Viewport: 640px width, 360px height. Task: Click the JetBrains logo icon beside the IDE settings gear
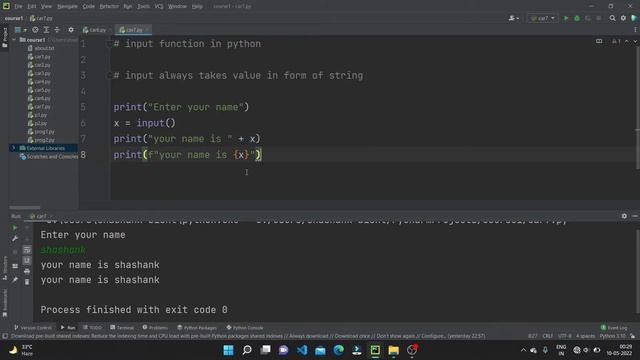(x=634, y=18)
